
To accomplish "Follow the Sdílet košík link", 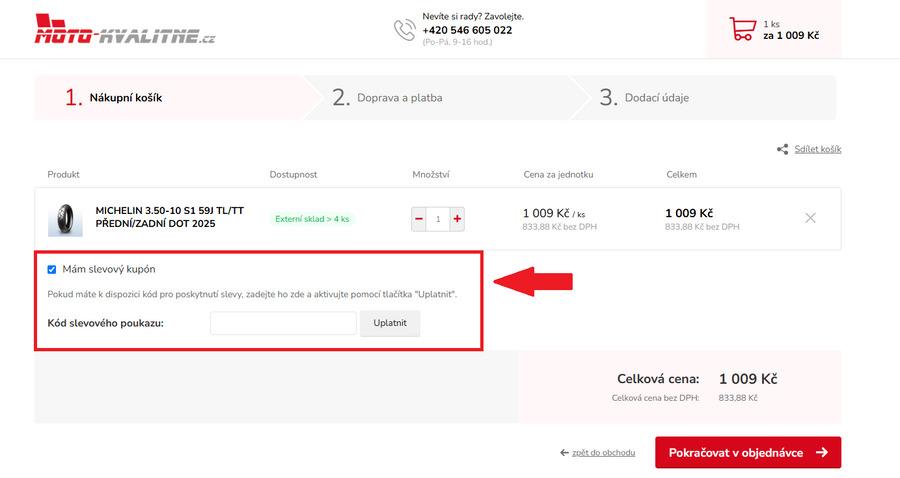I will tap(817, 149).
